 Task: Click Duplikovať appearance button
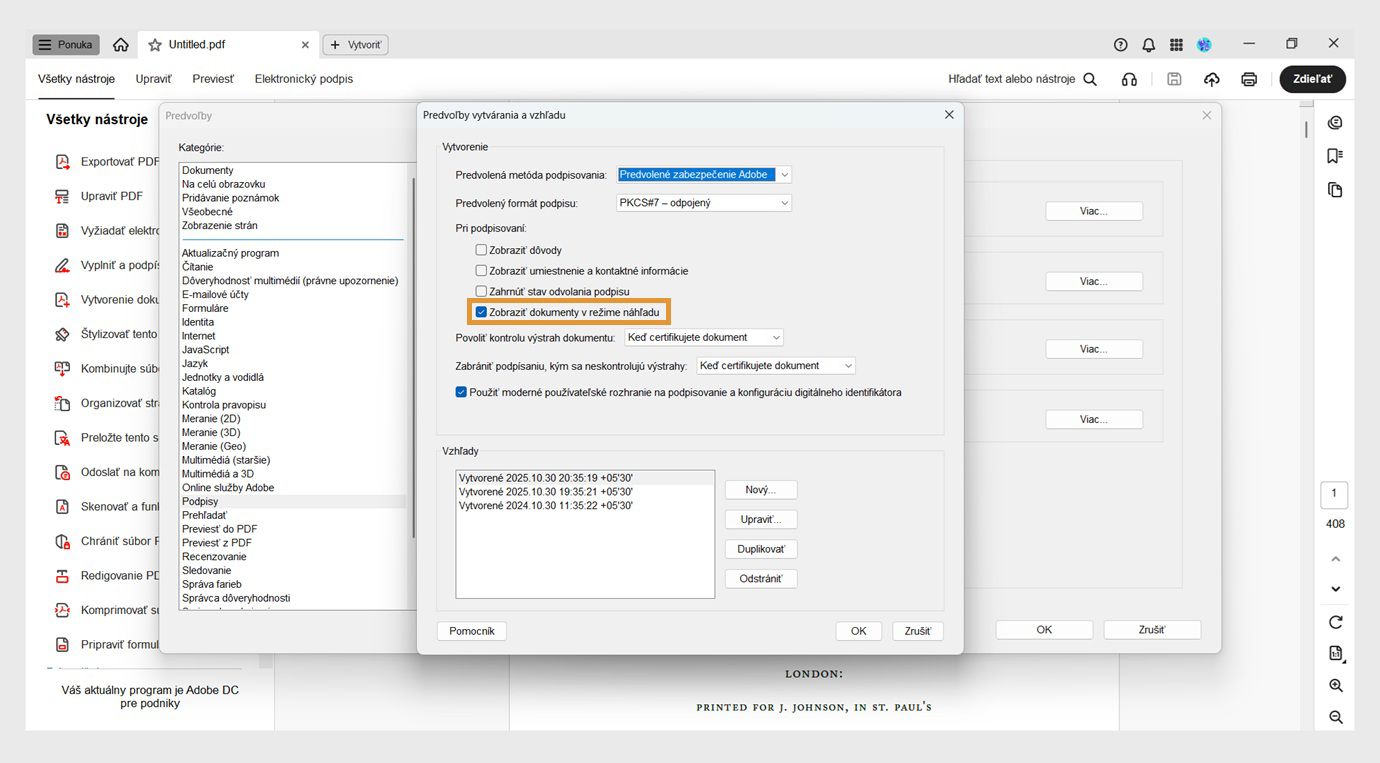(x=761, y=550)
